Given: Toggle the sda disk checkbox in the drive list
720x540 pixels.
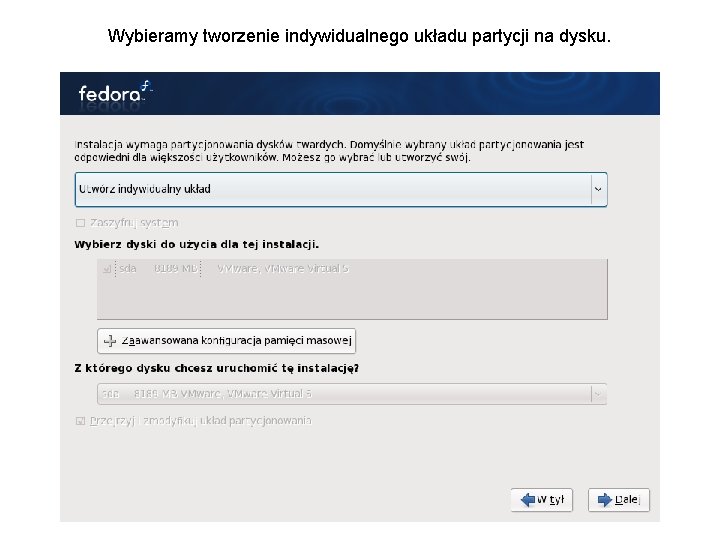Looking at the screenshot, I should click(x=107, y=269).
